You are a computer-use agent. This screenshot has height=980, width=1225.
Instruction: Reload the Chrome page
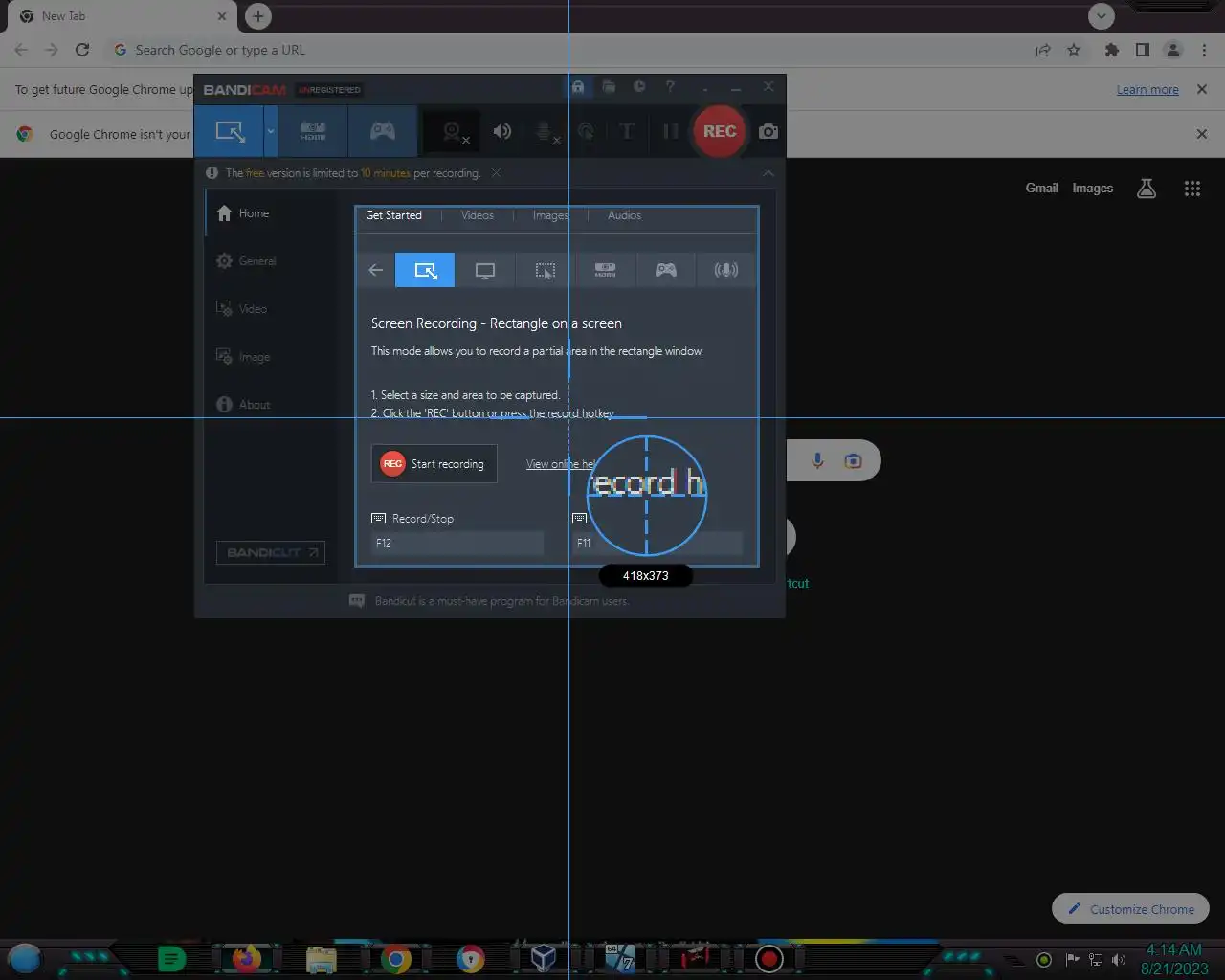82,50
